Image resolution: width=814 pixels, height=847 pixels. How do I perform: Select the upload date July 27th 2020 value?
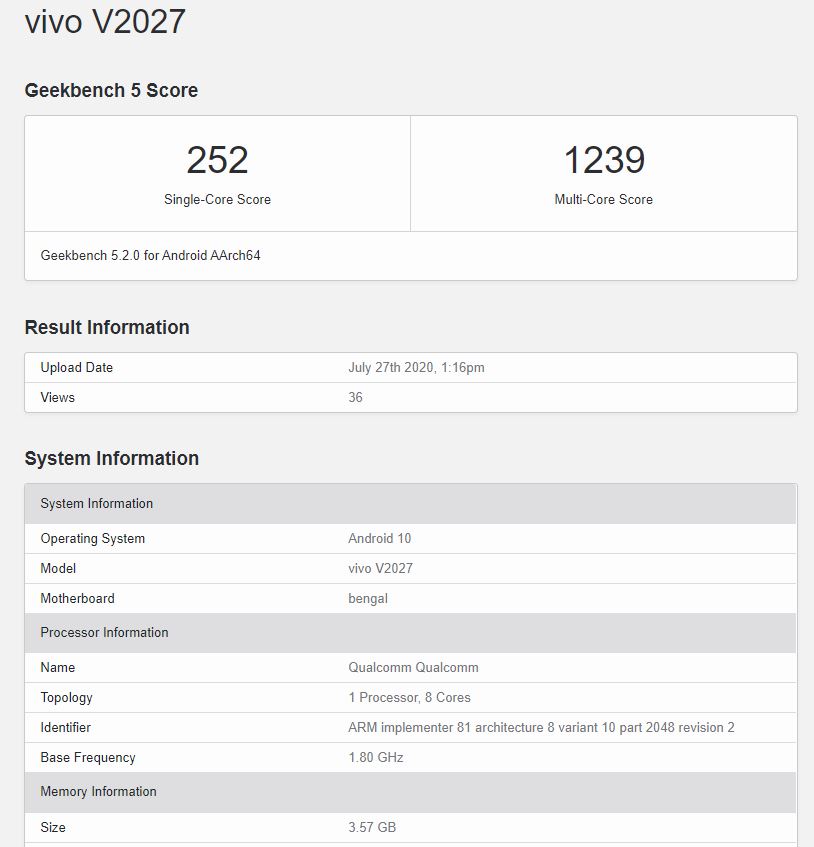point(416,367)
